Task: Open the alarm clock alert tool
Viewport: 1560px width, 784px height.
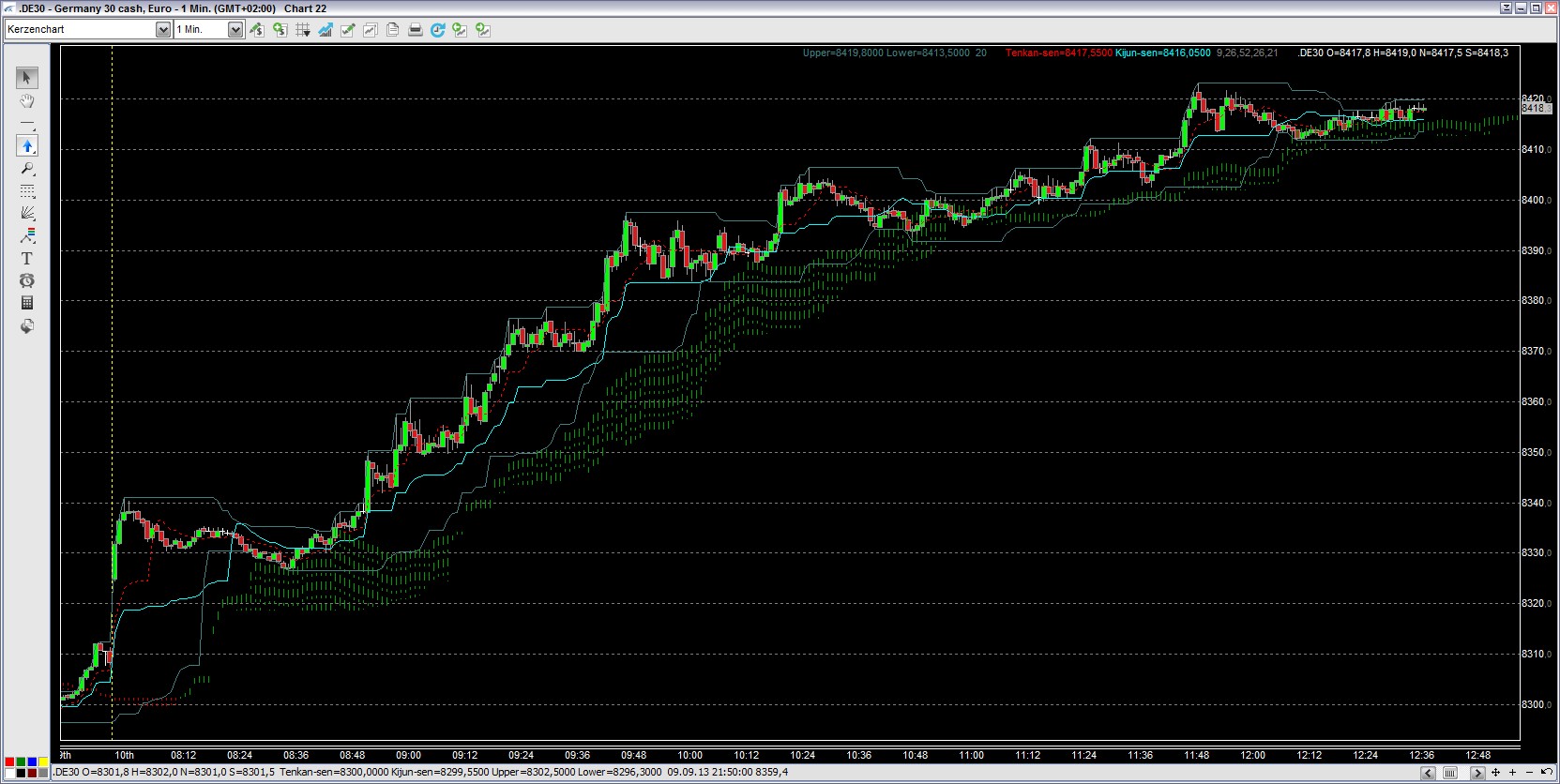Action: (27, 281)
